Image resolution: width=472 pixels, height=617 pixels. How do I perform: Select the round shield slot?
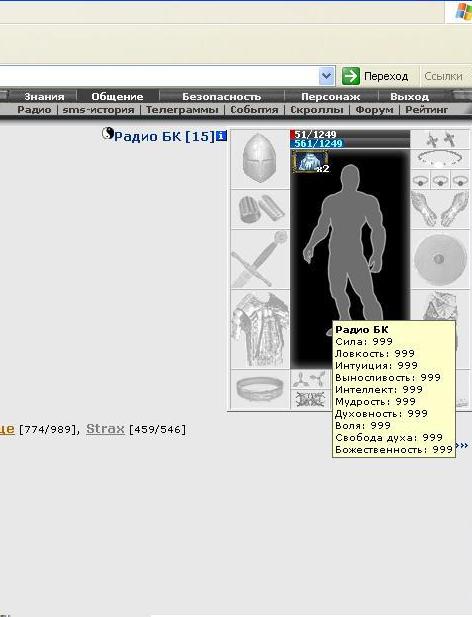tap(440, 259)
